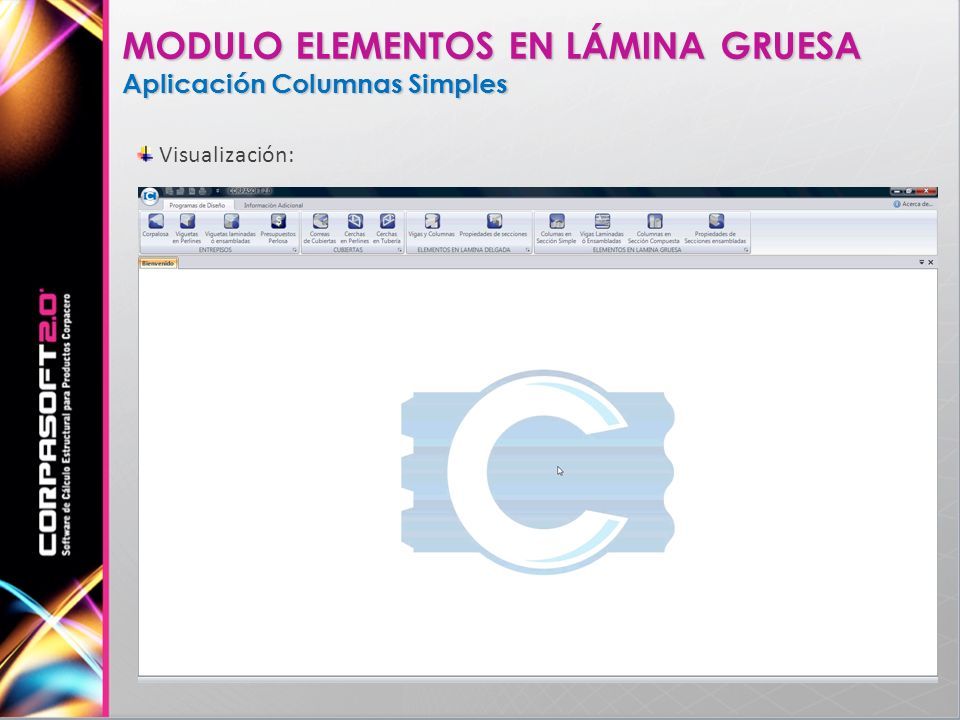Launch Viguetas en Perlines tool
This screenshot has height=720, width=960.
[187, 229]
